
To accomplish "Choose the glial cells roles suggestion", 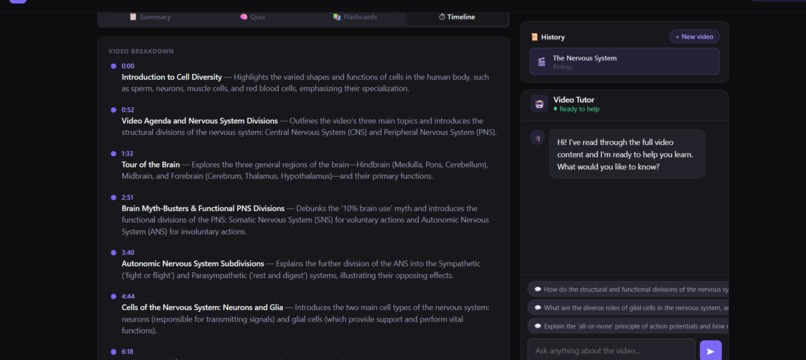I will (628, 308).
